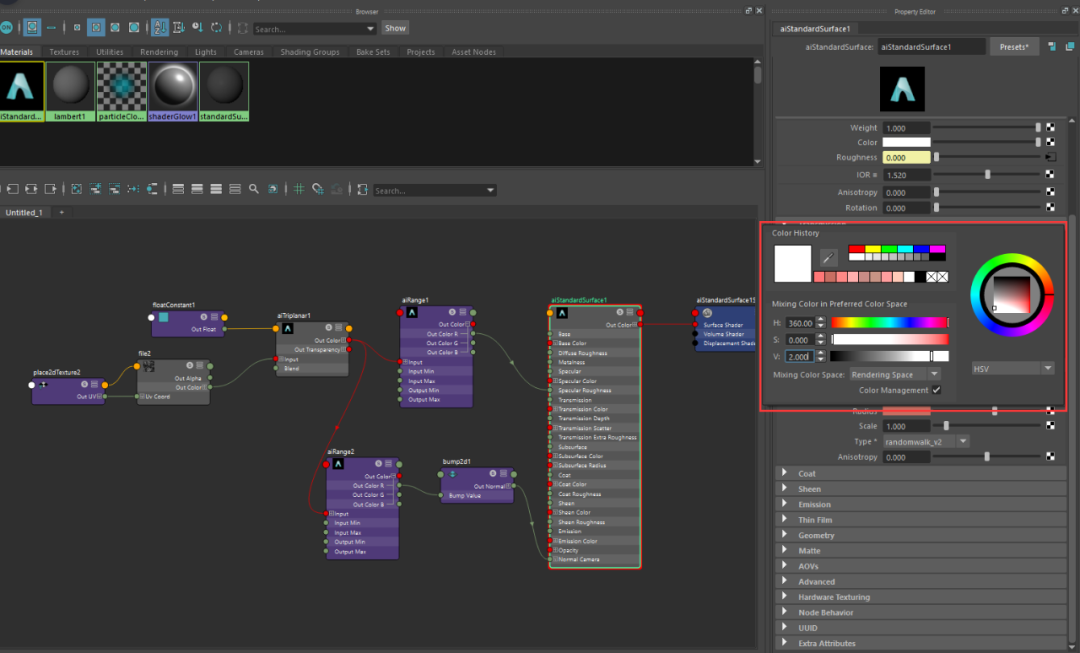Viewport: 1080px width, 653px height.
Task: Select the shaderGlow1 material swatch
Action: [x=173, y=92]
